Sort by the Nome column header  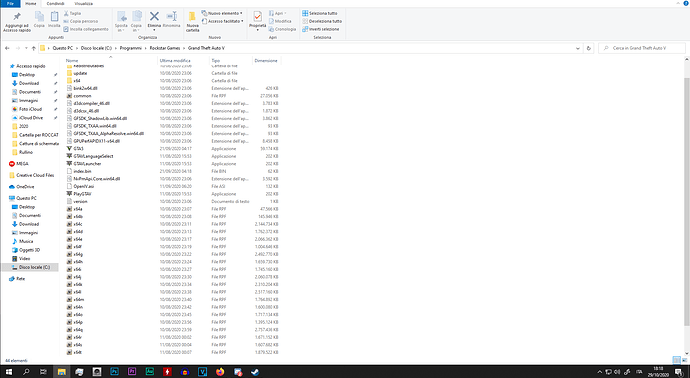point(72,61)
